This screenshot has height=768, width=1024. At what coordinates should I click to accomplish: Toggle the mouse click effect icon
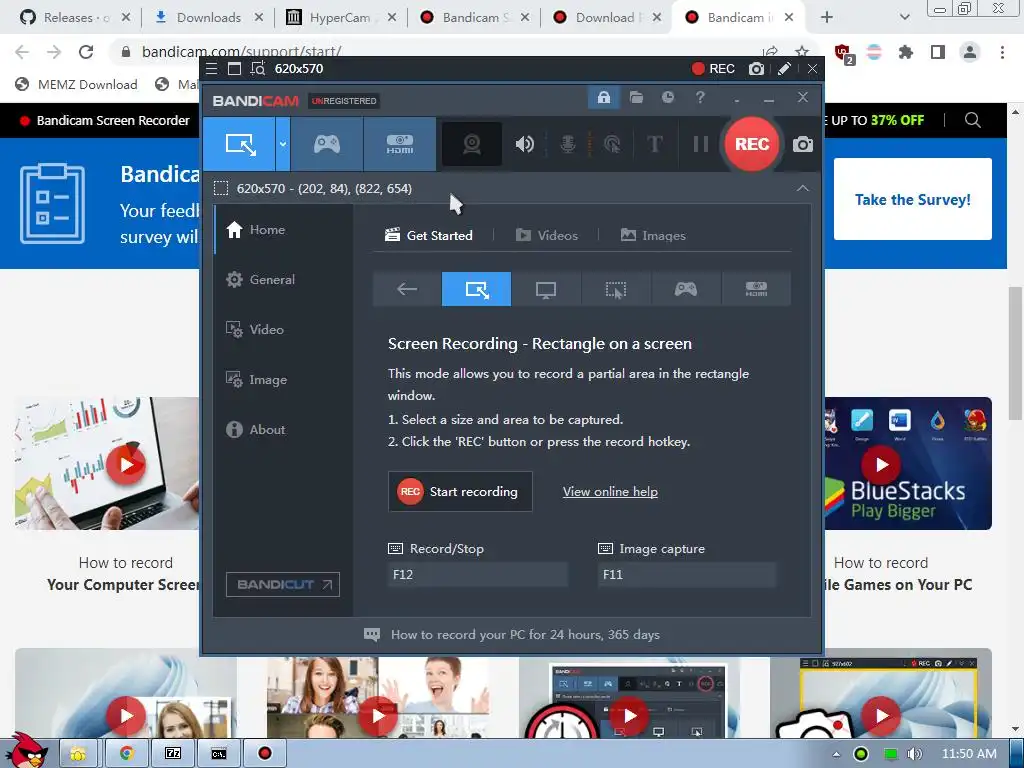(612, 144)
